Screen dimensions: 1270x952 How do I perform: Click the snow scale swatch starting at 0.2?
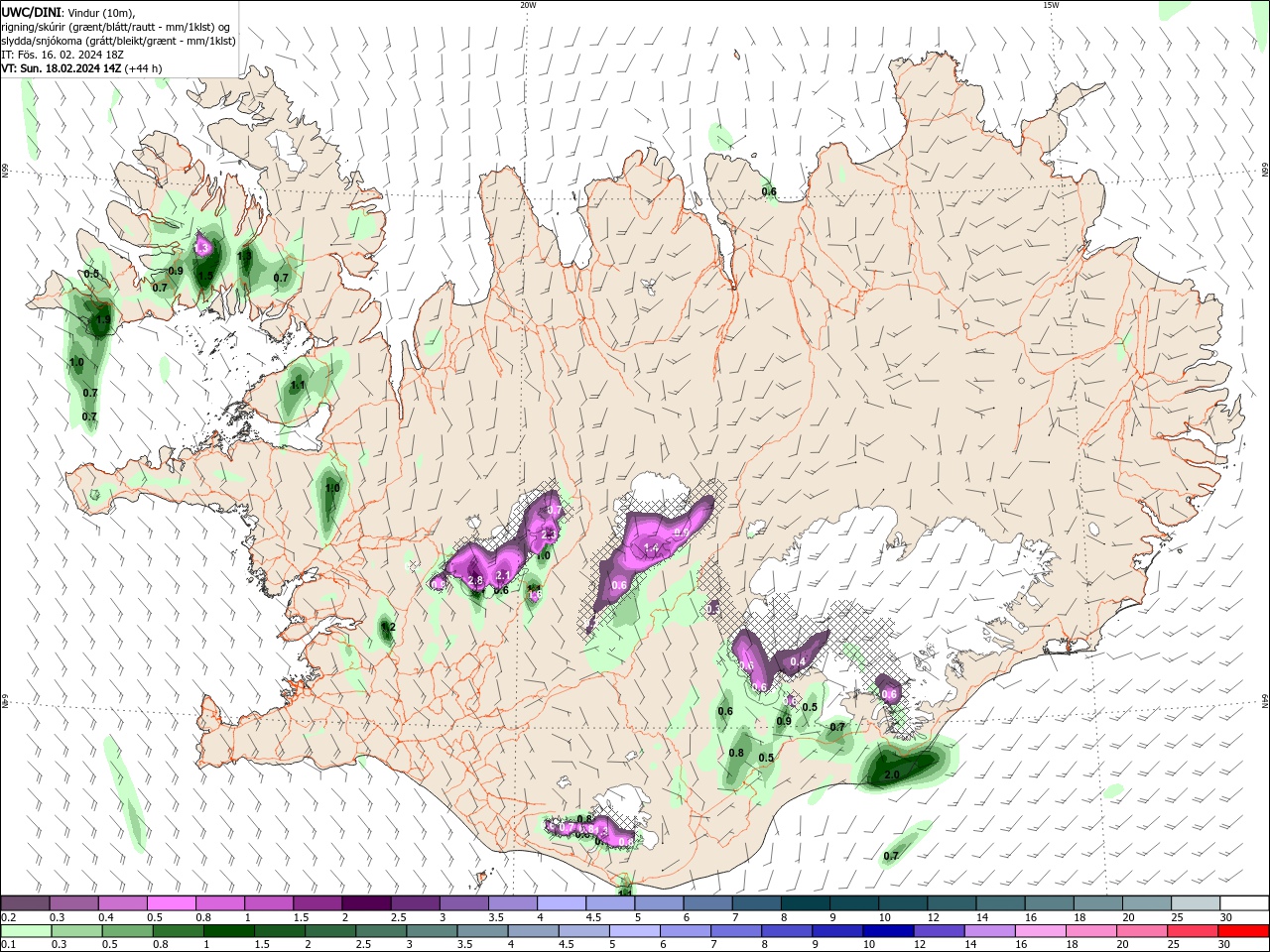click(25, 903)
